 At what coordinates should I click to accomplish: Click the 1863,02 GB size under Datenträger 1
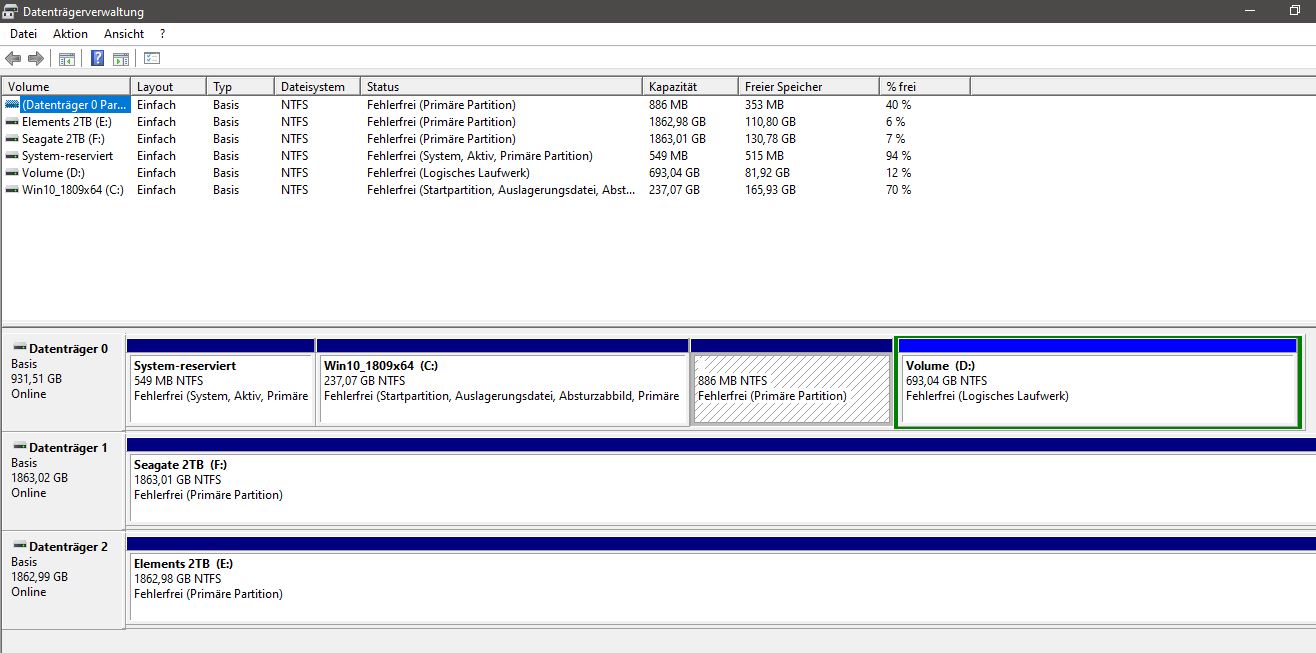(x=39, y=478)
